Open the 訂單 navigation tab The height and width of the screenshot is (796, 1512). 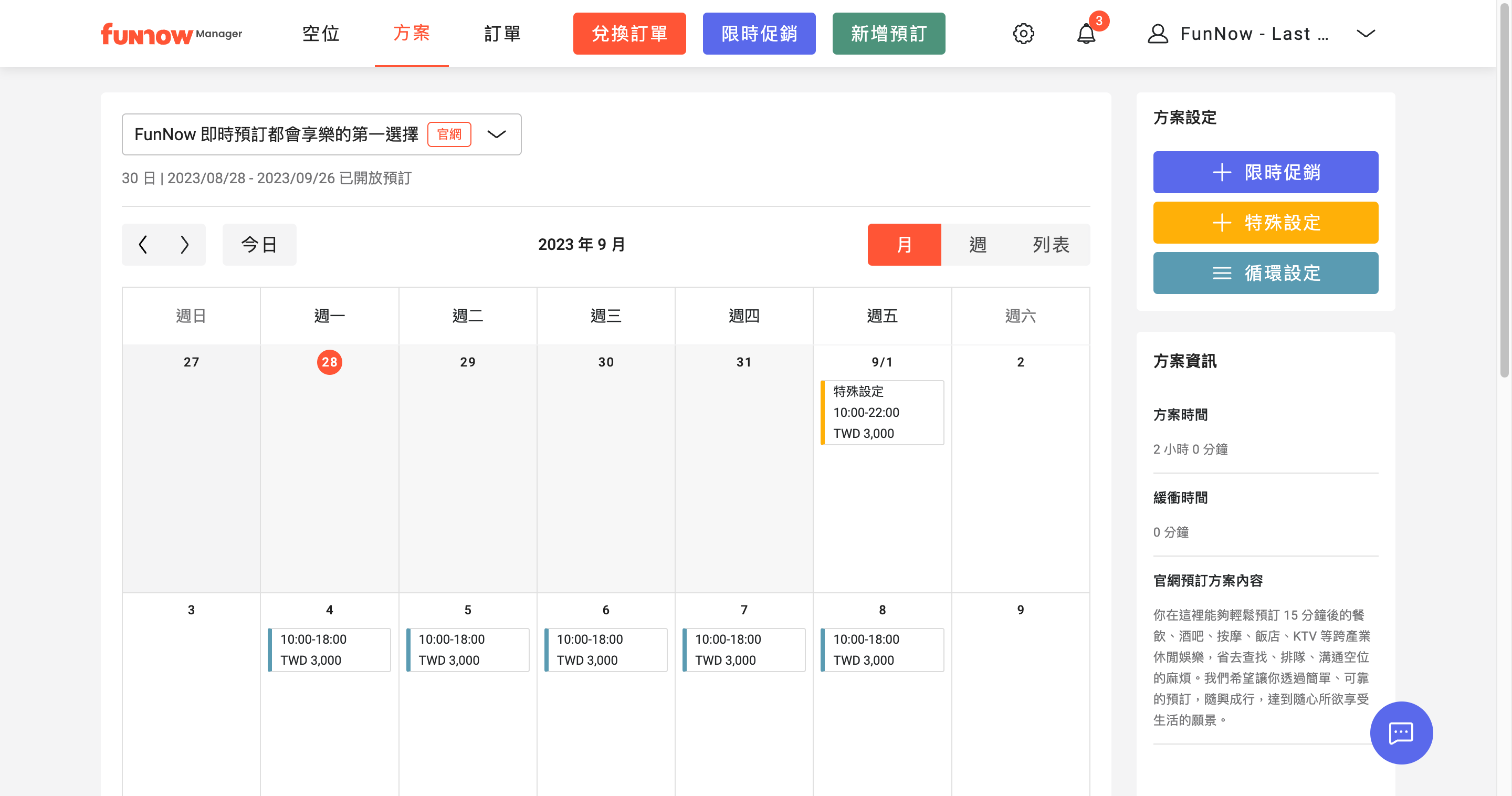pos(502,34)
